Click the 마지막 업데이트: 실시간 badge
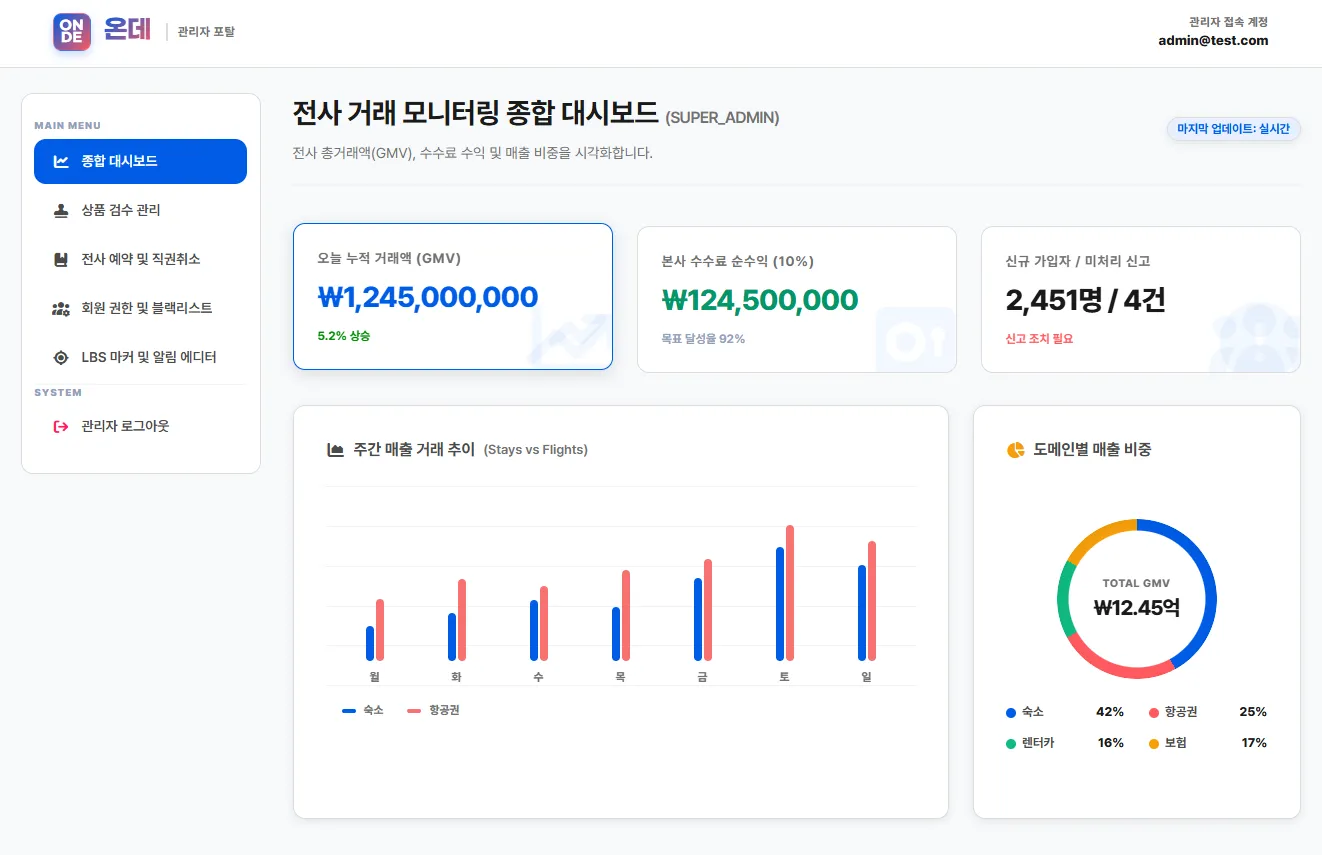This screenshot has width=1322, height=855. coord(1234,129)
